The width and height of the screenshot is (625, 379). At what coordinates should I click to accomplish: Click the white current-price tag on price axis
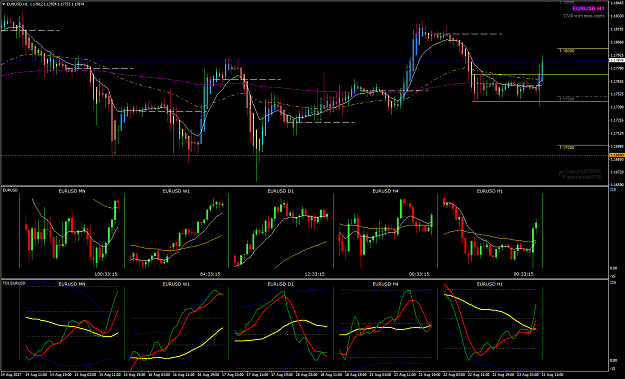tap(617, 60)
